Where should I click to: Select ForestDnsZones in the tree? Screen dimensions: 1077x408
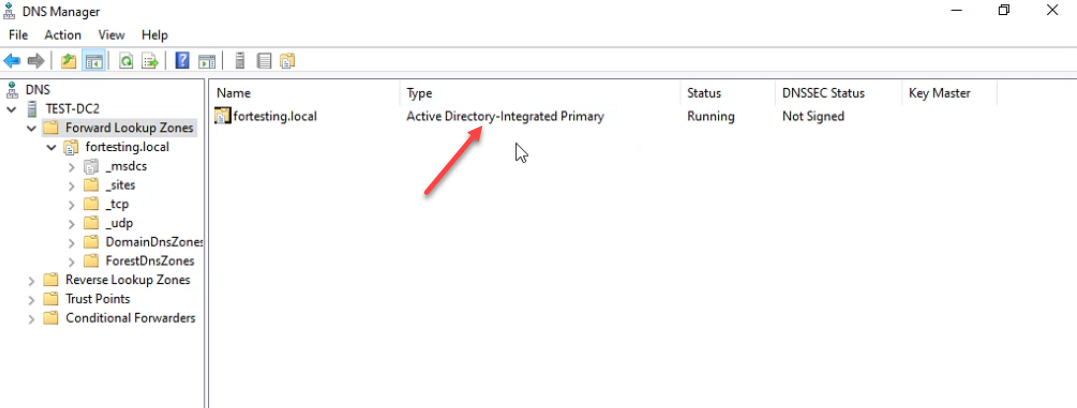pyautogui.click(x=150, y=261)
